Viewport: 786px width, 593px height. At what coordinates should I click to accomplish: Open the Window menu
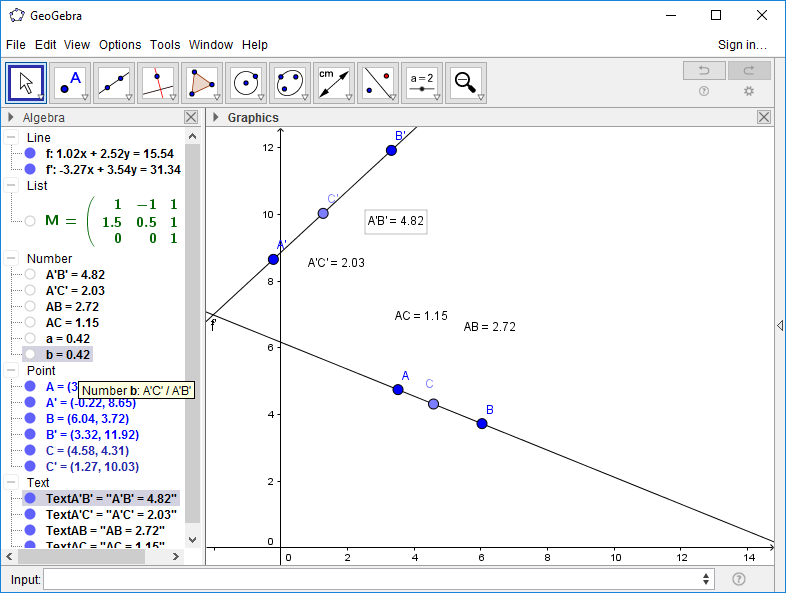(211, 45)
